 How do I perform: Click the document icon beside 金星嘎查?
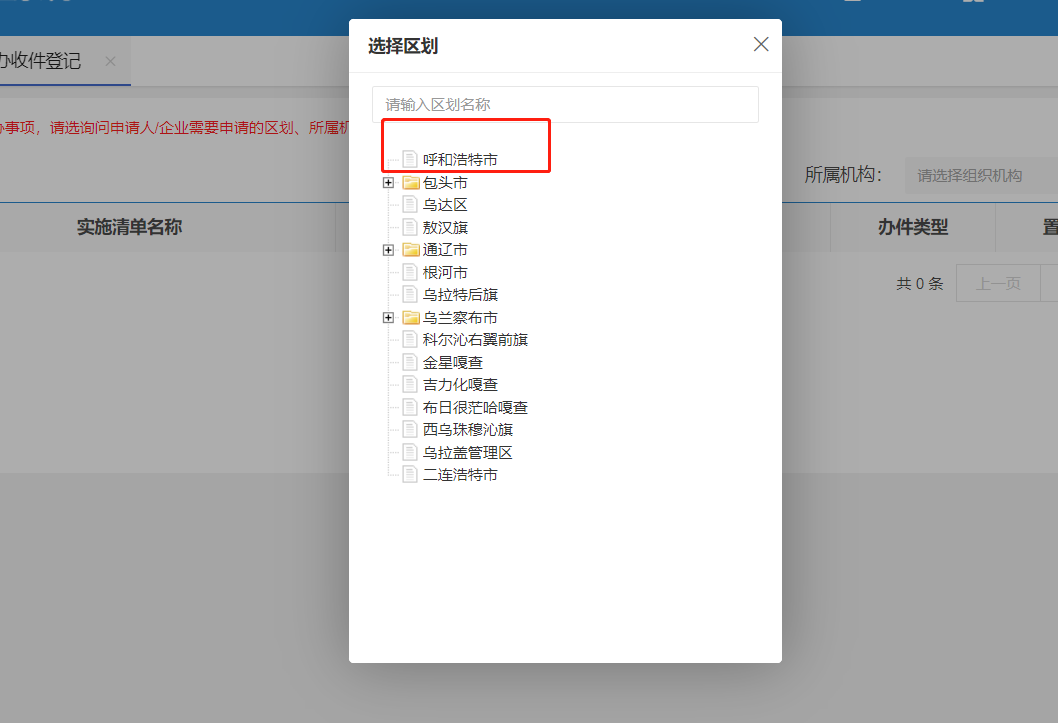pyautogui.click(x=410, y=362)
